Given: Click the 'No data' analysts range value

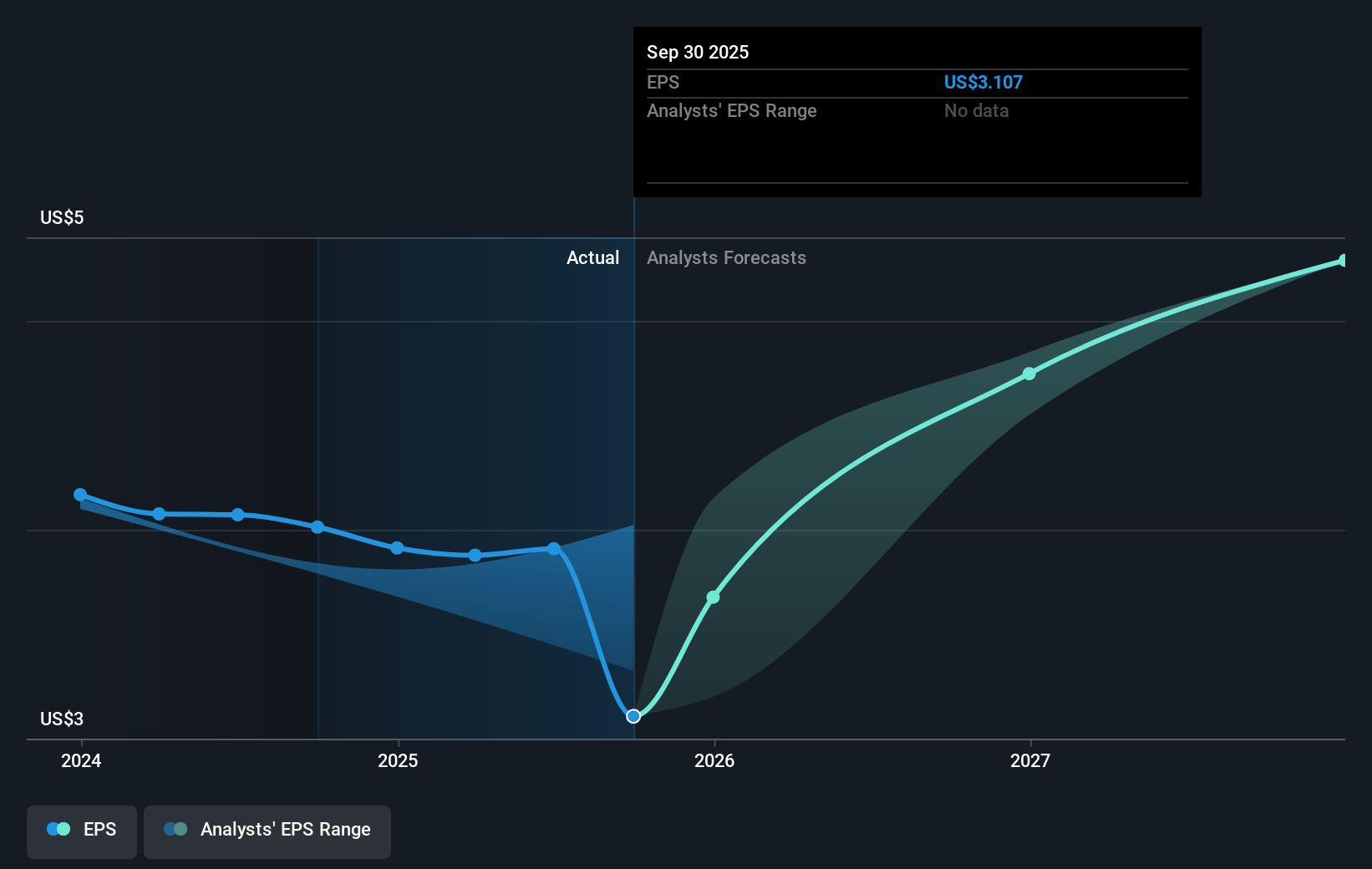Looking at the screenshot, I should (x=976, y=111).
